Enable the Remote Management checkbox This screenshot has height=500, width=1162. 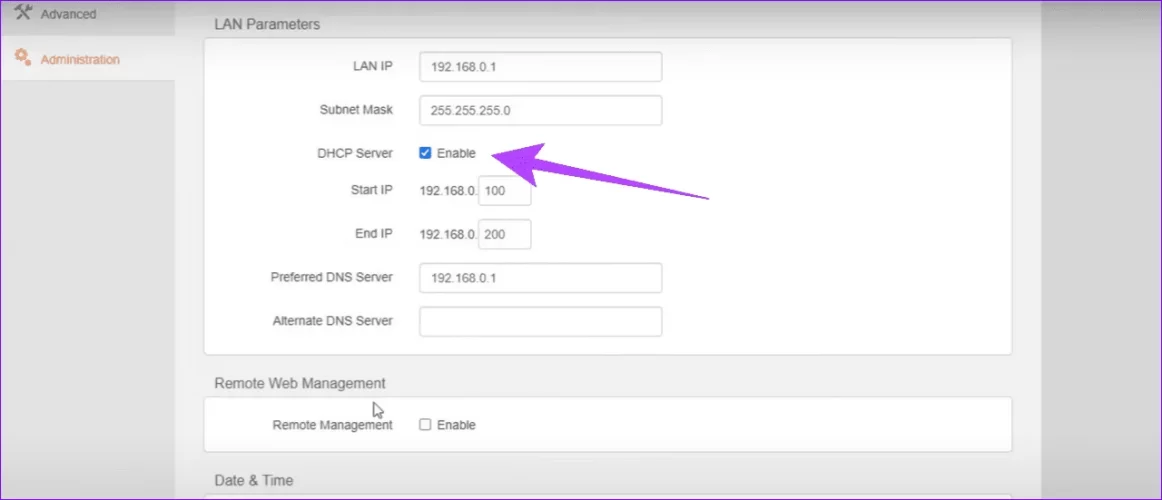click(425, 425)
